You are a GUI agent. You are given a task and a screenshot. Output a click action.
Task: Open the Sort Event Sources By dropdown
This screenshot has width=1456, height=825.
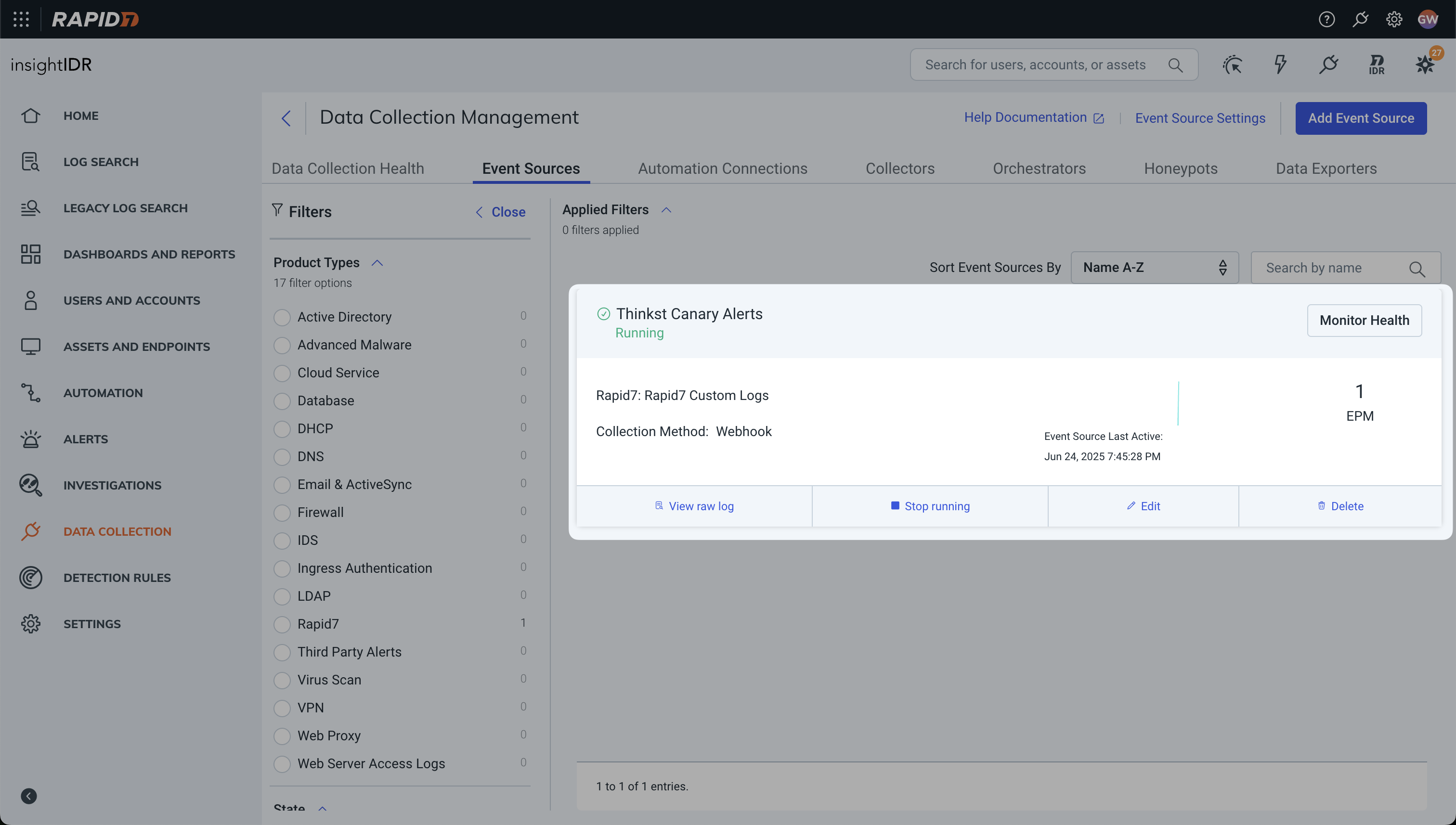tap(1155, 268)
